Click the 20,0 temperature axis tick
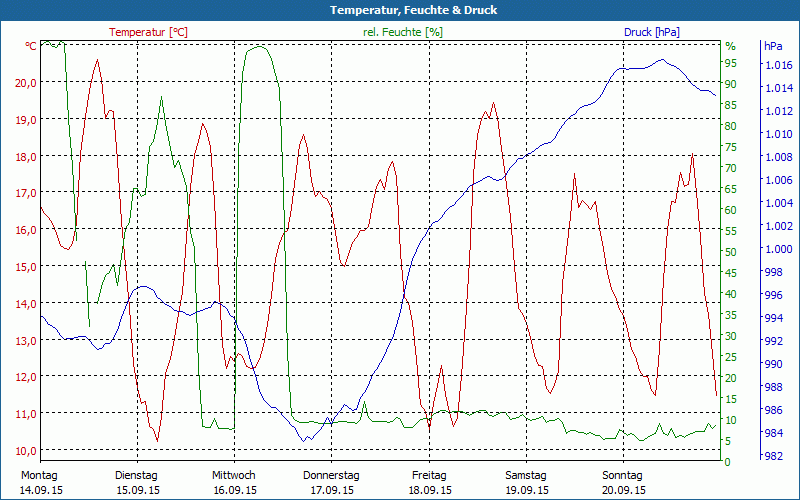The height and width of the screenshot is (500, 800). point(25,82)
